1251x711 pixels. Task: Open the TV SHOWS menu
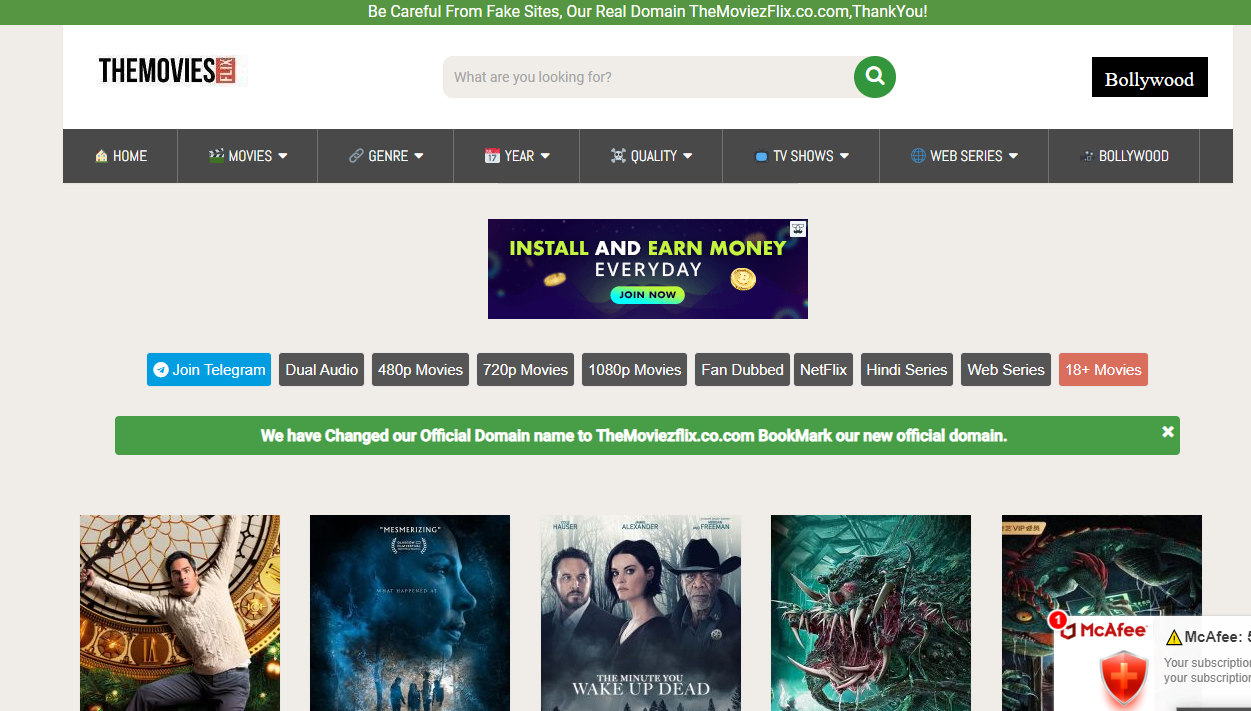click(801, 156)
